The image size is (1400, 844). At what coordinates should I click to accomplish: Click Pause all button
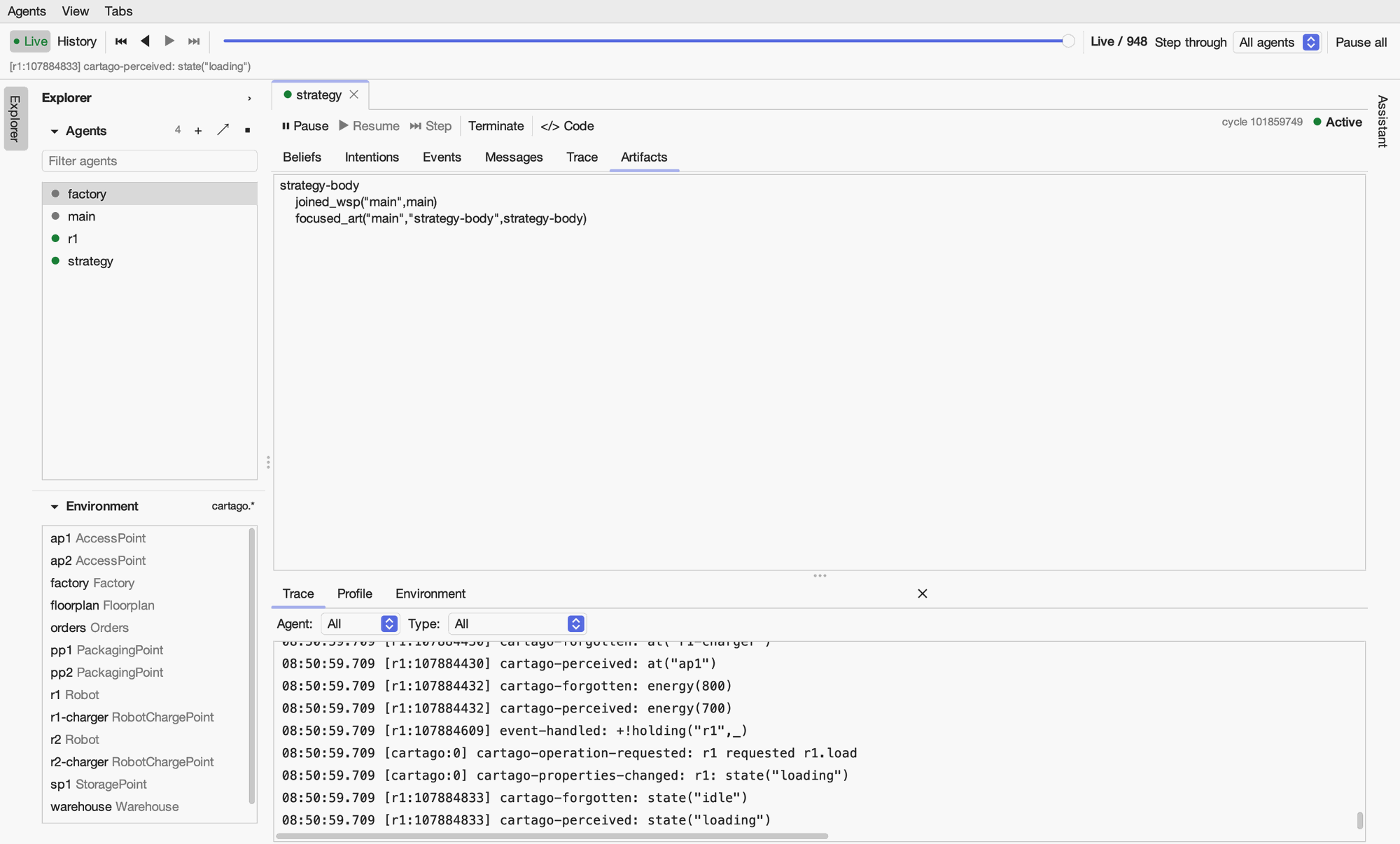pyautogui.click(x=1361, y=42)
